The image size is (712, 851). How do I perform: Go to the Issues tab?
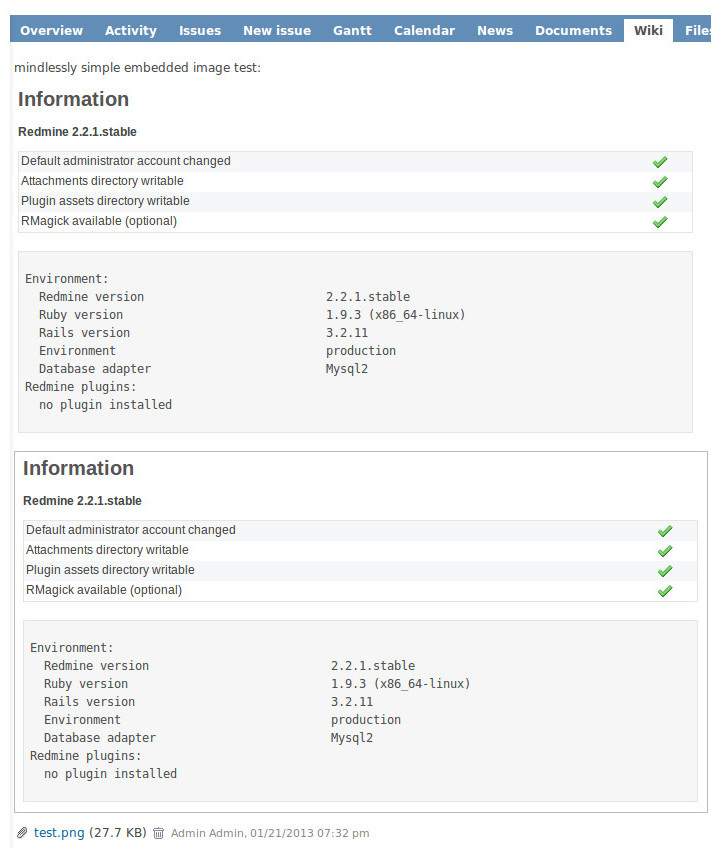(200, 30)
